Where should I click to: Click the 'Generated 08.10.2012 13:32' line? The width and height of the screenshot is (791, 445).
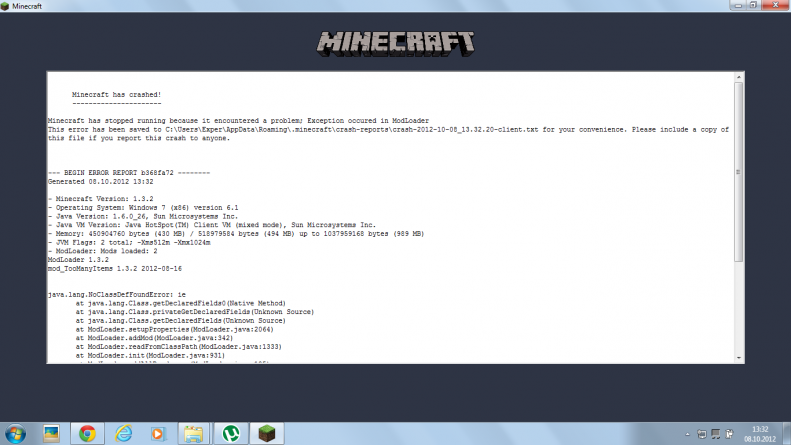(100, 181)
